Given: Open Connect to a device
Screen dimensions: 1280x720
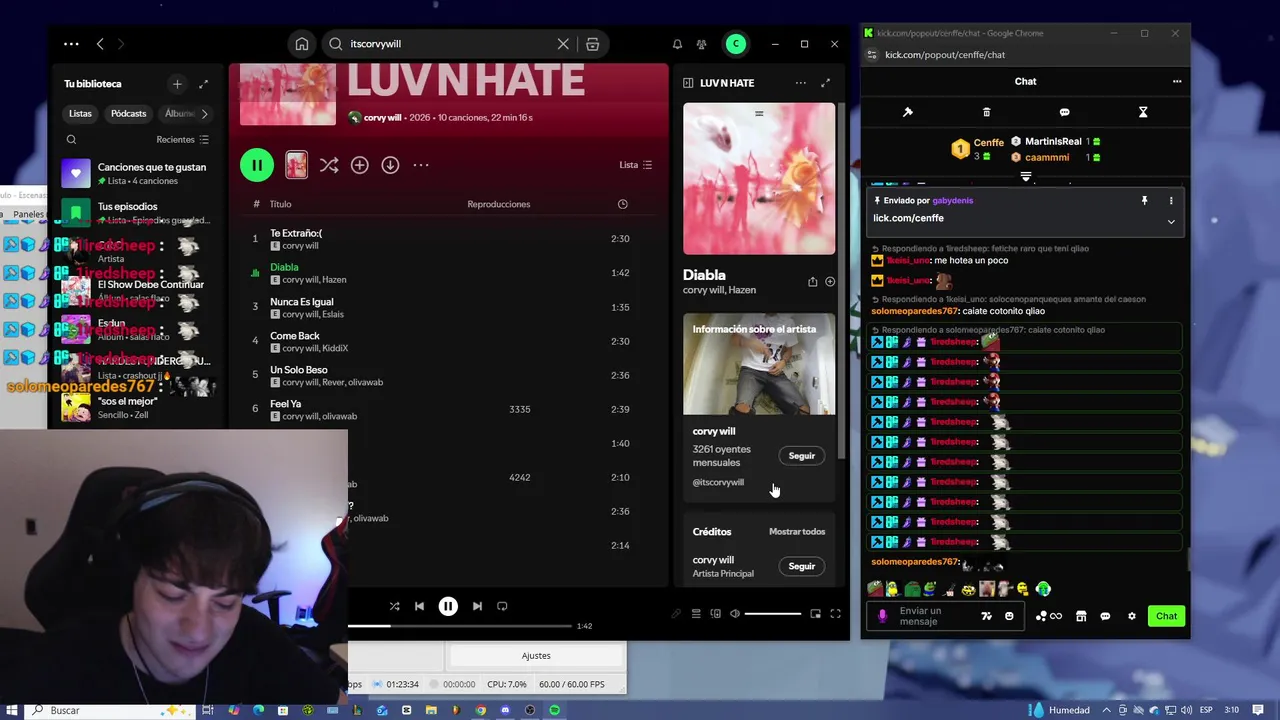Looking at the screenshot, I should tap(715, 614).
